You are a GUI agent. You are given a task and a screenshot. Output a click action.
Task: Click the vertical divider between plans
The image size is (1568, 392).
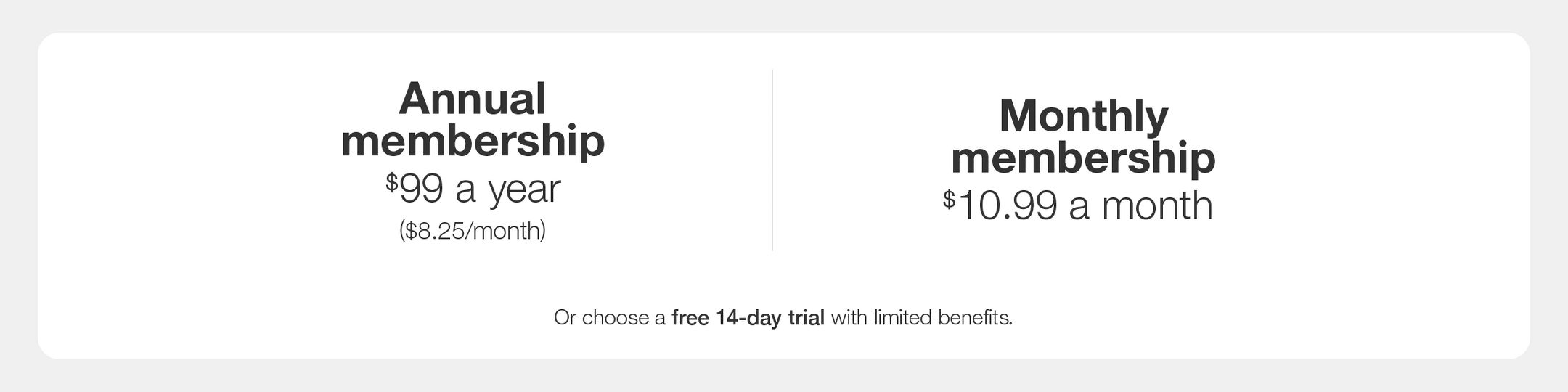pyautogui.click(x=772, y=160)
